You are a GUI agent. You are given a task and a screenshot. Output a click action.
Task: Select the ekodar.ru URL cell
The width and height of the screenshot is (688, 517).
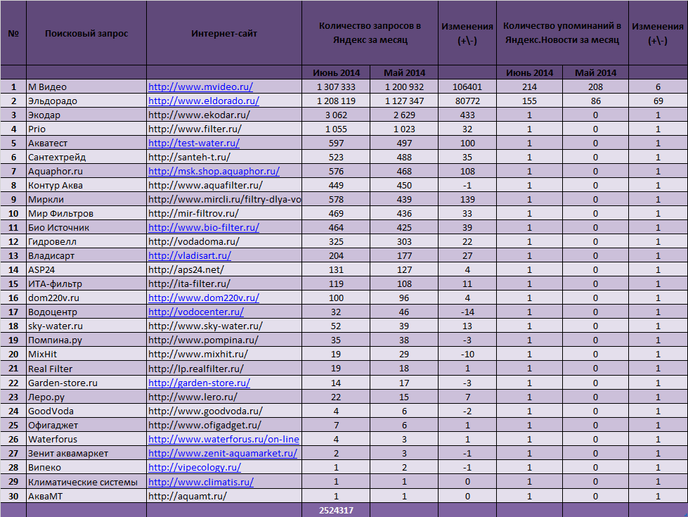(x=224, y=115)
